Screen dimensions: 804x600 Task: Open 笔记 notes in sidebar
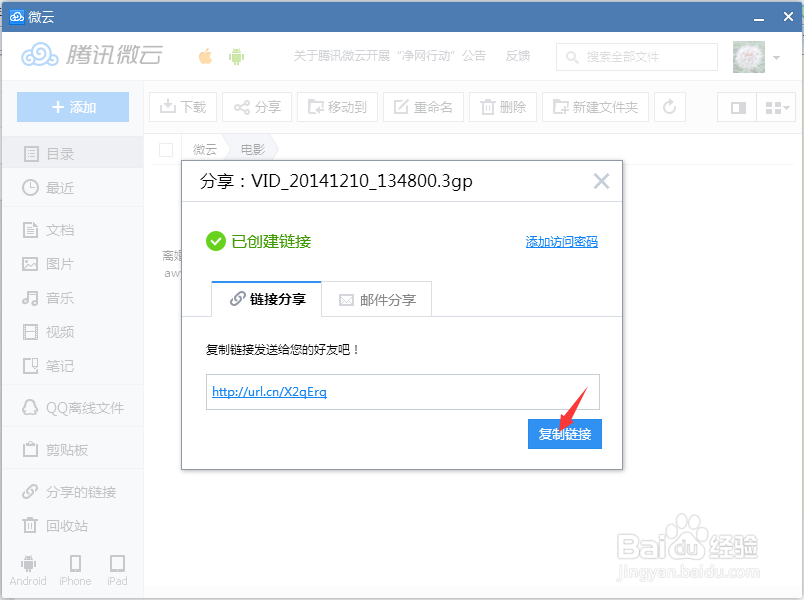pos(73,366)
